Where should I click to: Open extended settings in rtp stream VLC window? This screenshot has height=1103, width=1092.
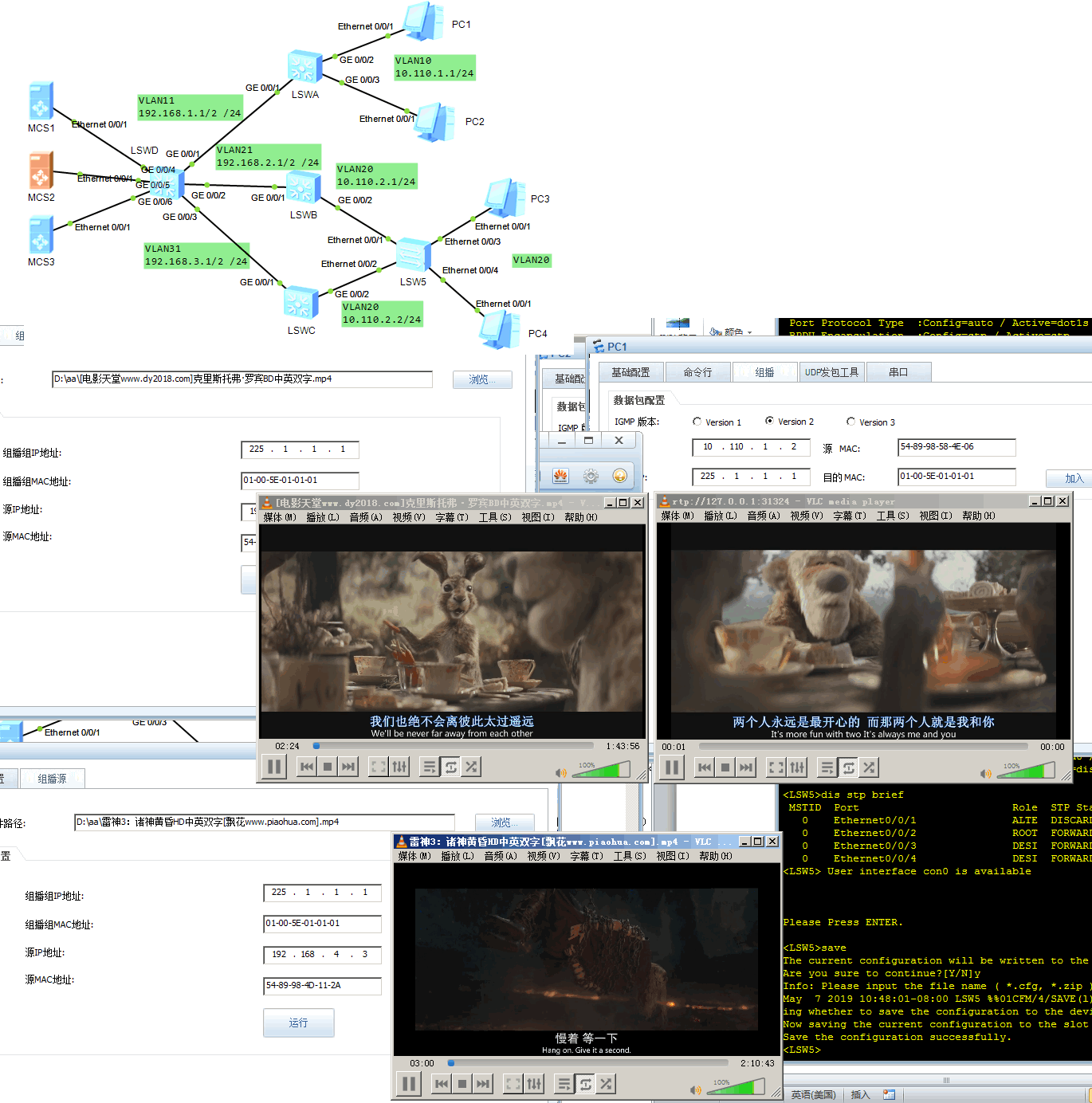tap(797, 767)
